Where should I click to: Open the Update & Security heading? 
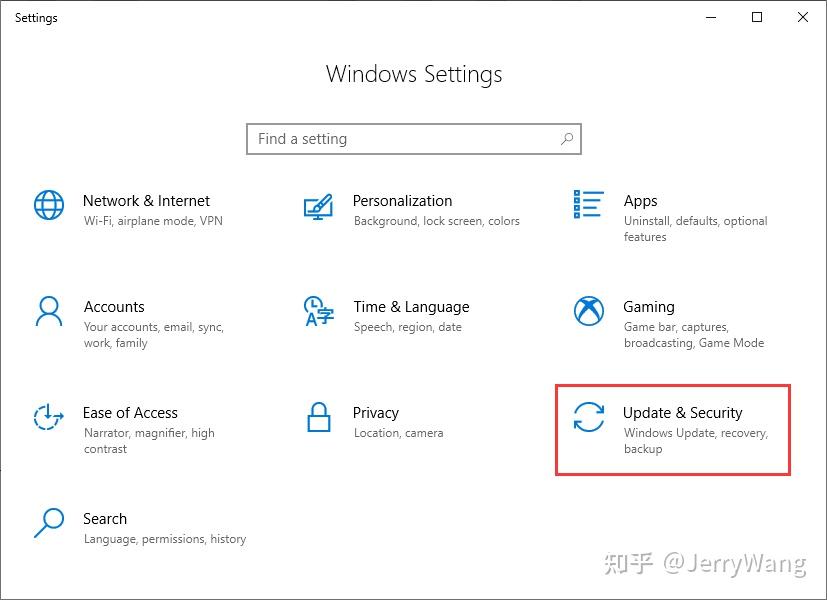coord(682,413)
